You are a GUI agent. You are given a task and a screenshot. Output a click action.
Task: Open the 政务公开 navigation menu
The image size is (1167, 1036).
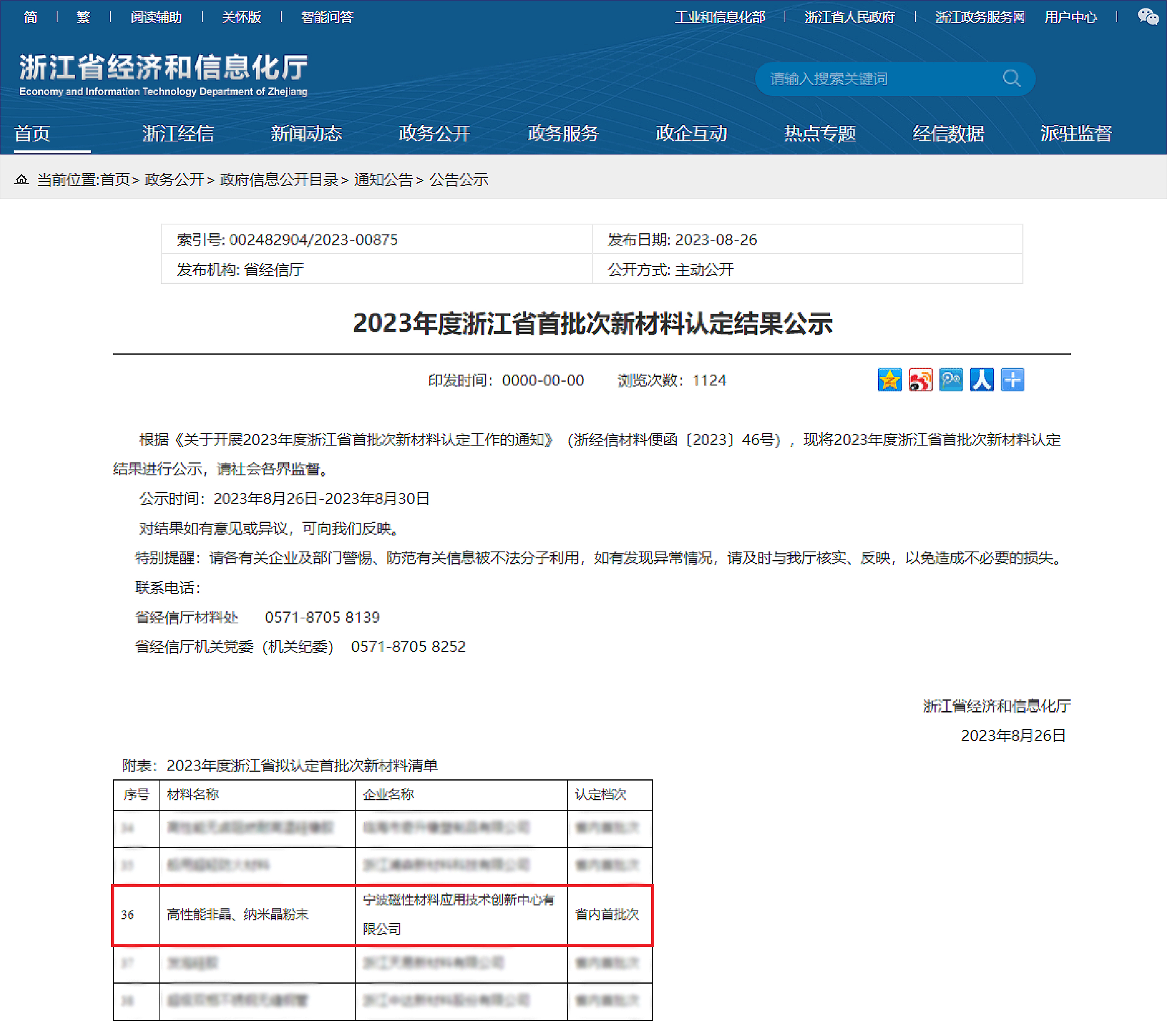coord(434,133)
